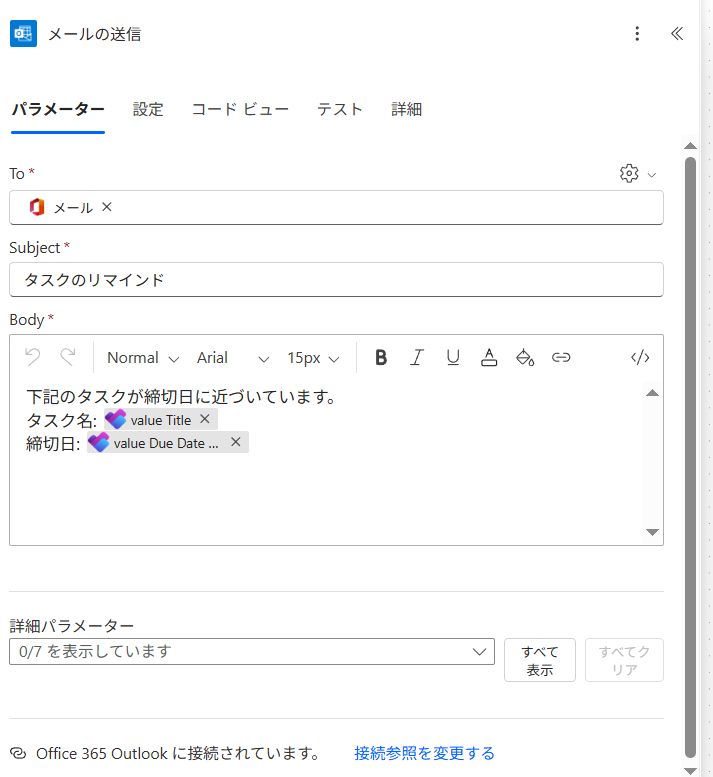Remove the value Title token
This screenshot has height=777, width=713.
(x=205, y=419)
